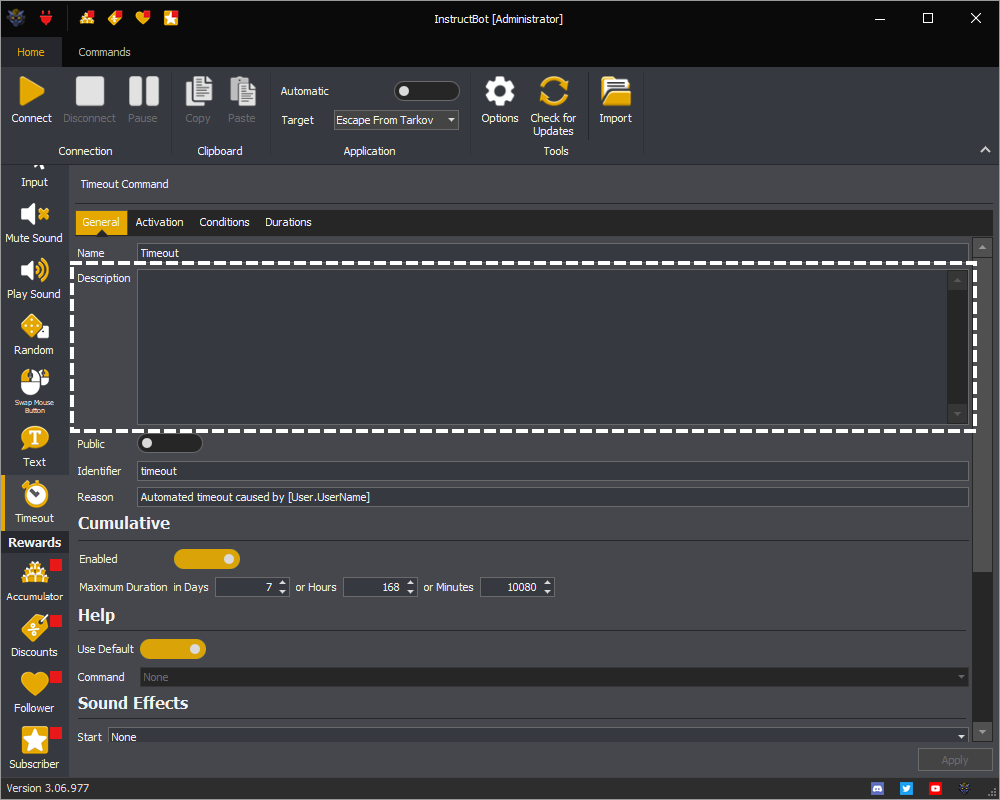
Task: Decrease the Hours value
Action: (x=411, y=591)
